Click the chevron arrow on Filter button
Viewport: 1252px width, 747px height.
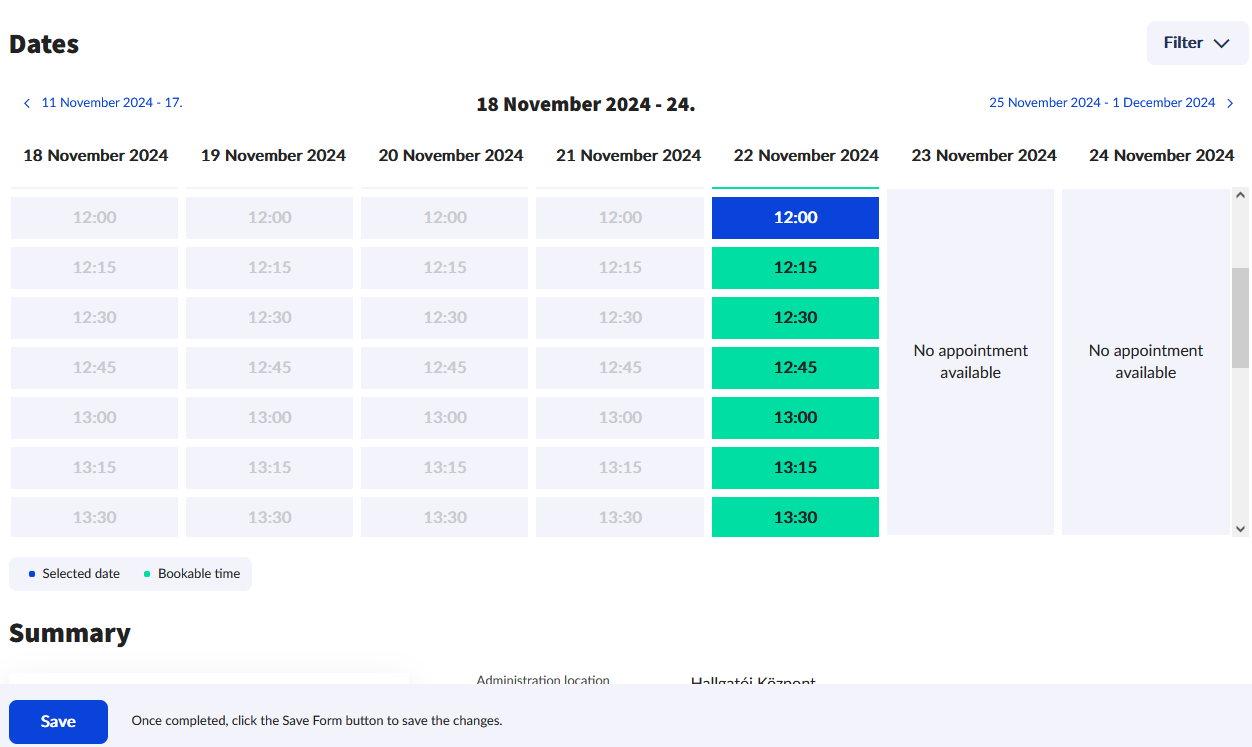1221,44
